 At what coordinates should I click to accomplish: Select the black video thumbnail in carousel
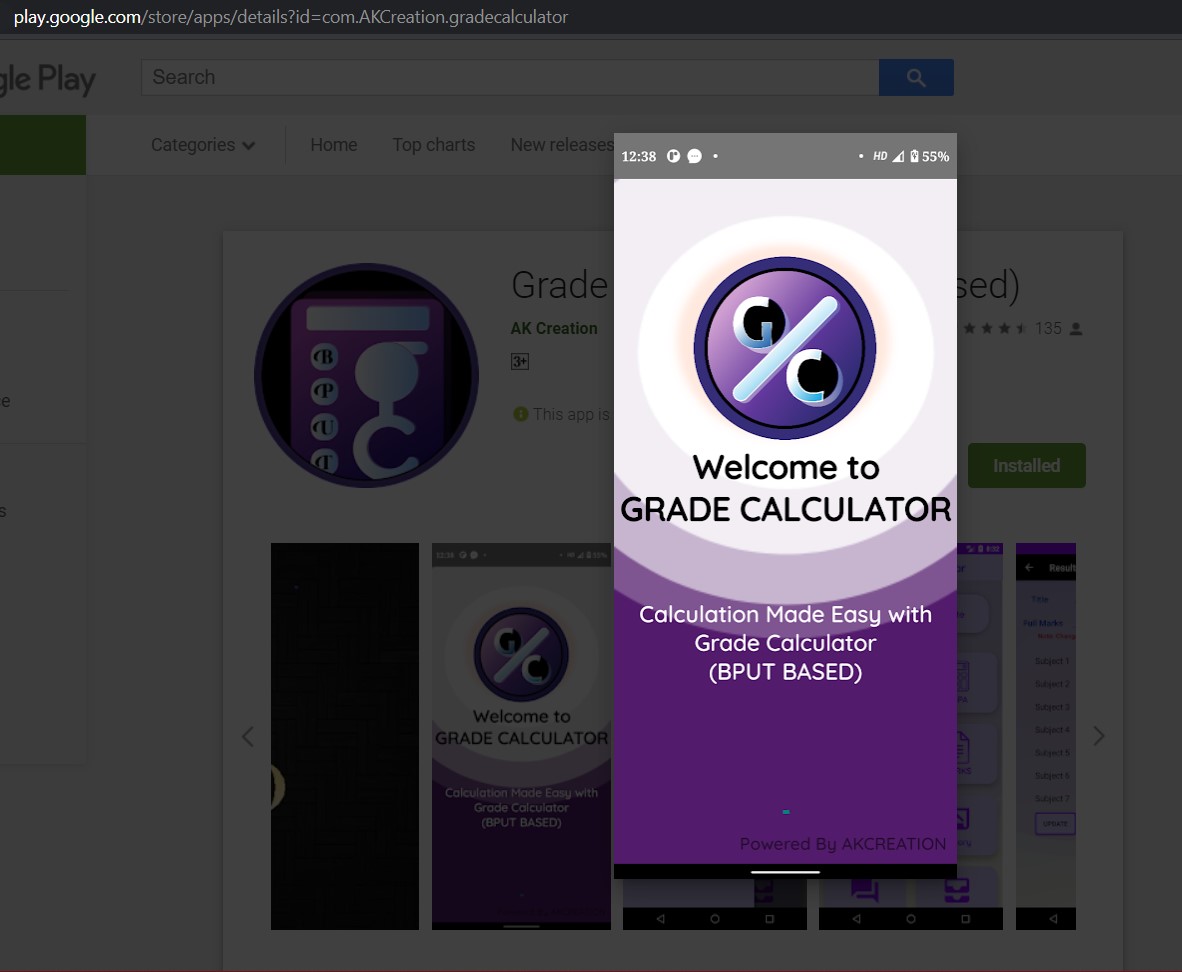coord(344,736)
